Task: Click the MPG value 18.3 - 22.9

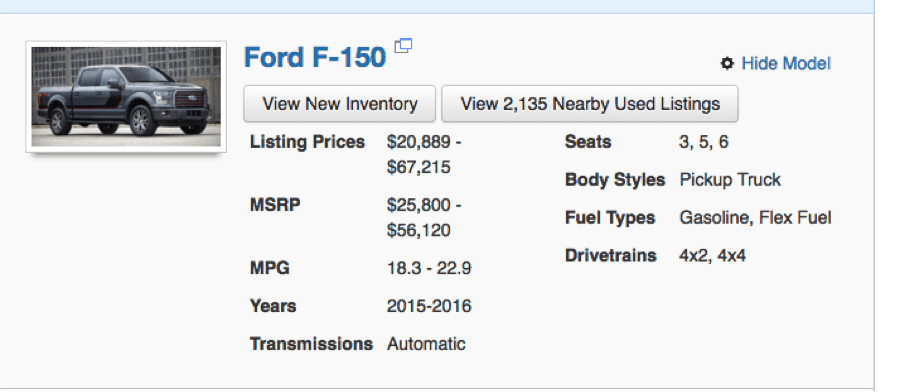Action: [x=429, y=268]
